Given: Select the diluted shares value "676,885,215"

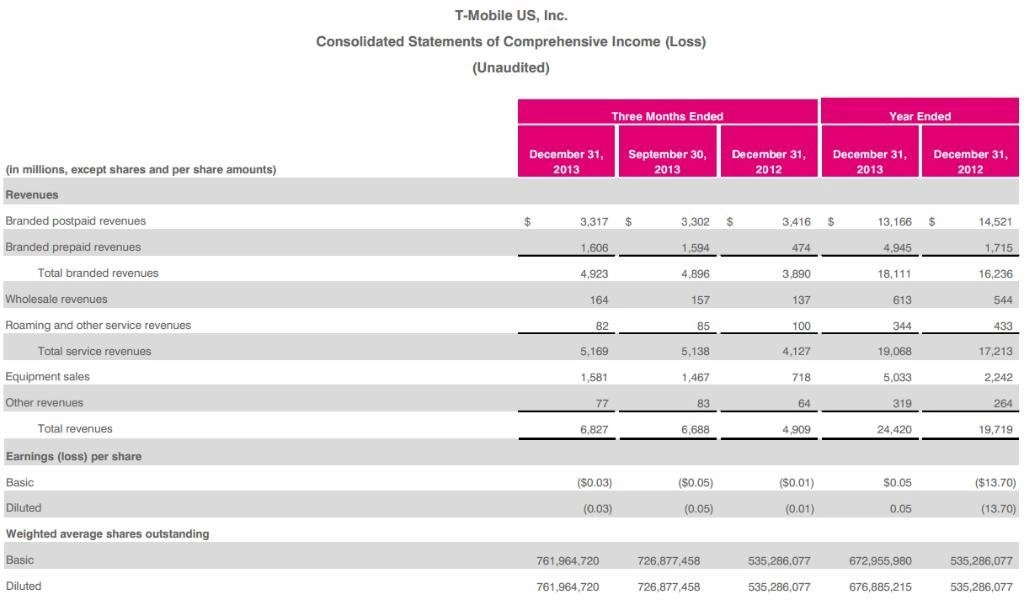Looking at the screenshot, I should pyautogui.click(x=880, y=587).
